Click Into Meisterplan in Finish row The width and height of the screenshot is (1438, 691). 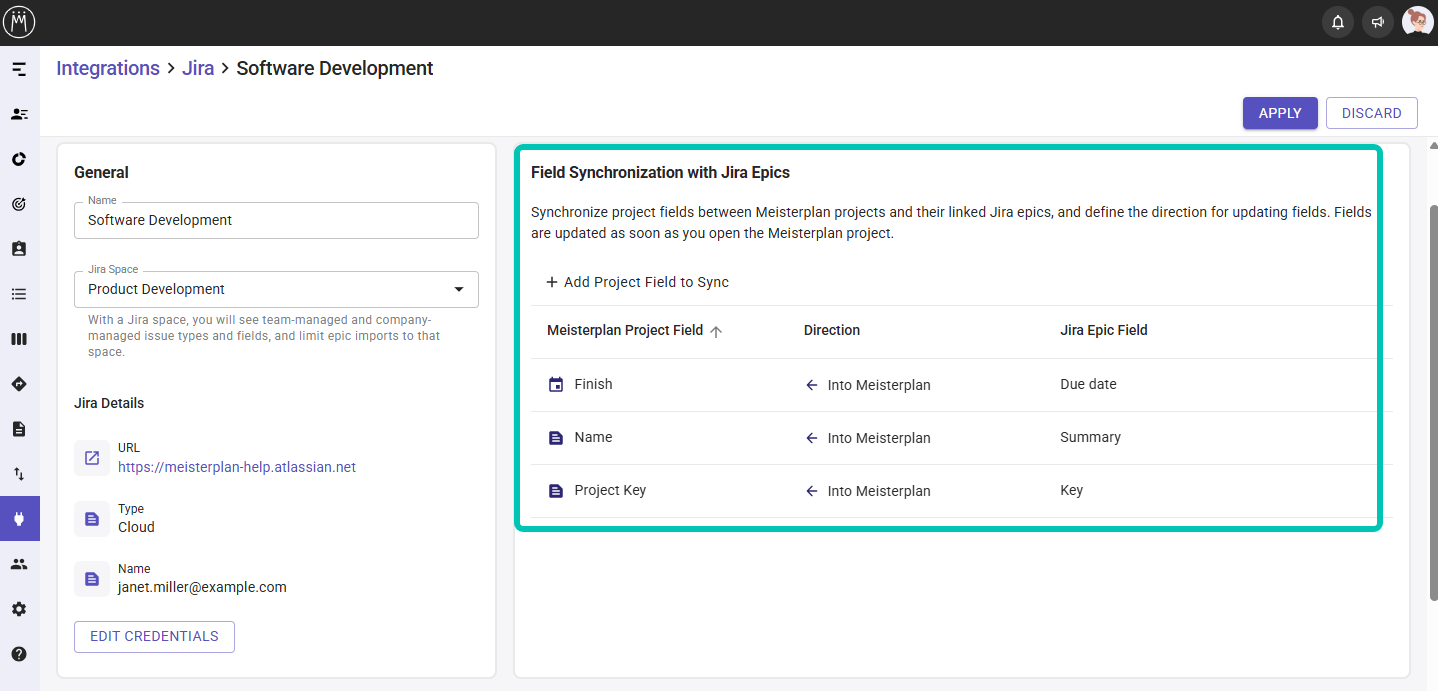pos(879,385)
